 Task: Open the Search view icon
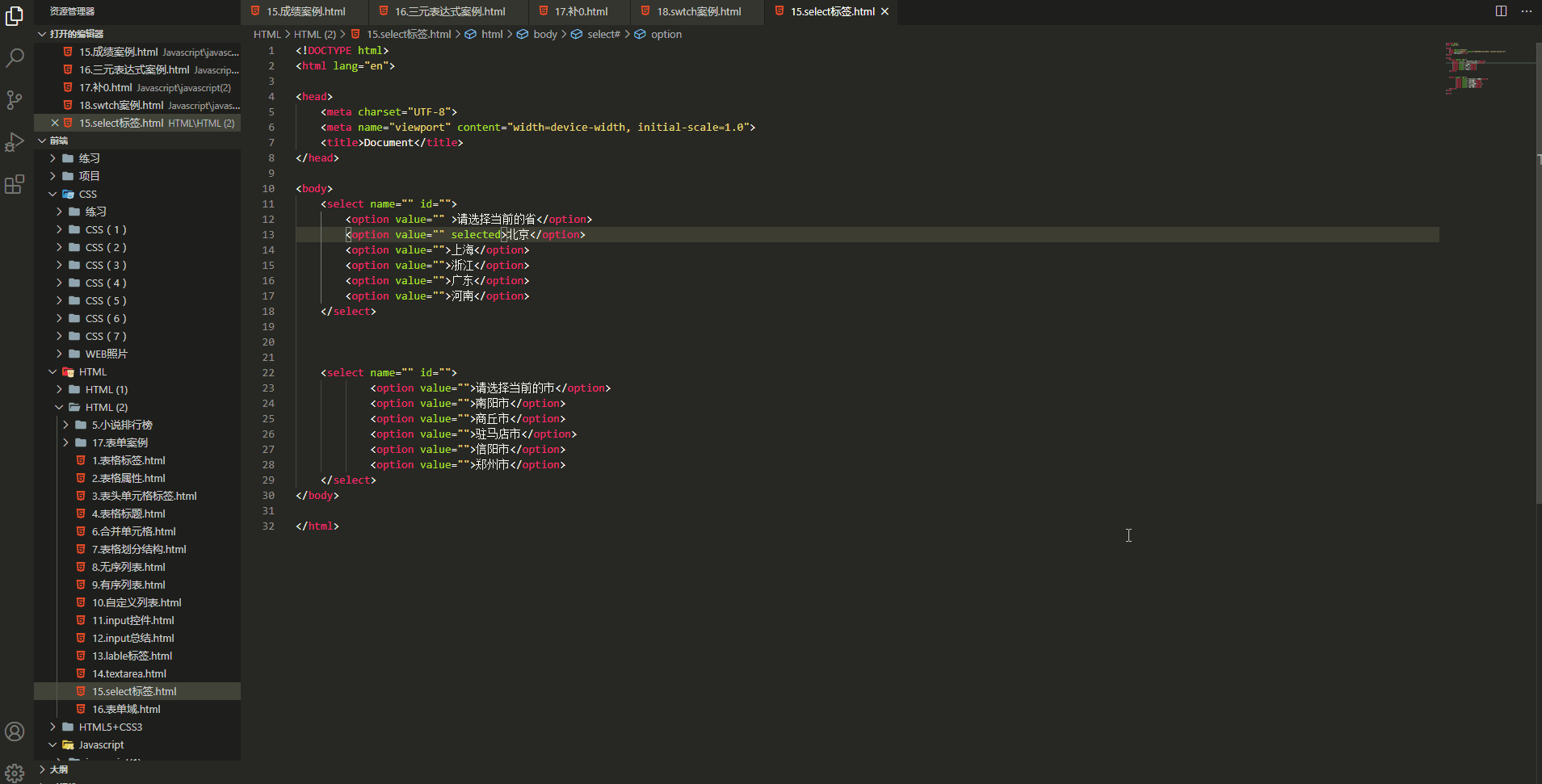click(15, 58)
